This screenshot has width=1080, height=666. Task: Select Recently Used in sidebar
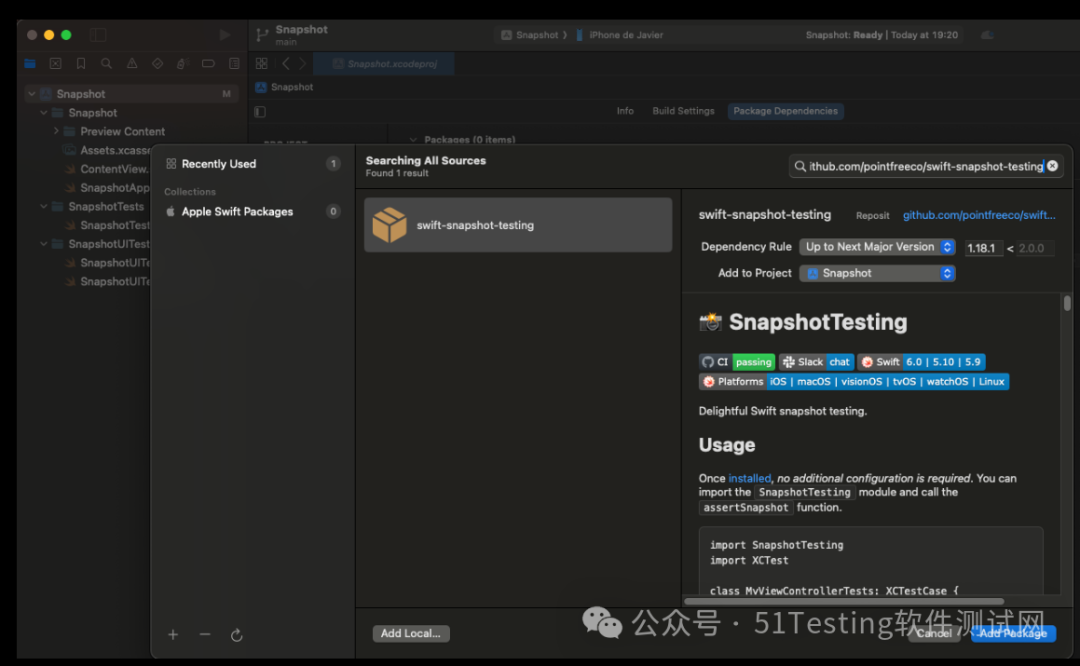click(252, 164)
